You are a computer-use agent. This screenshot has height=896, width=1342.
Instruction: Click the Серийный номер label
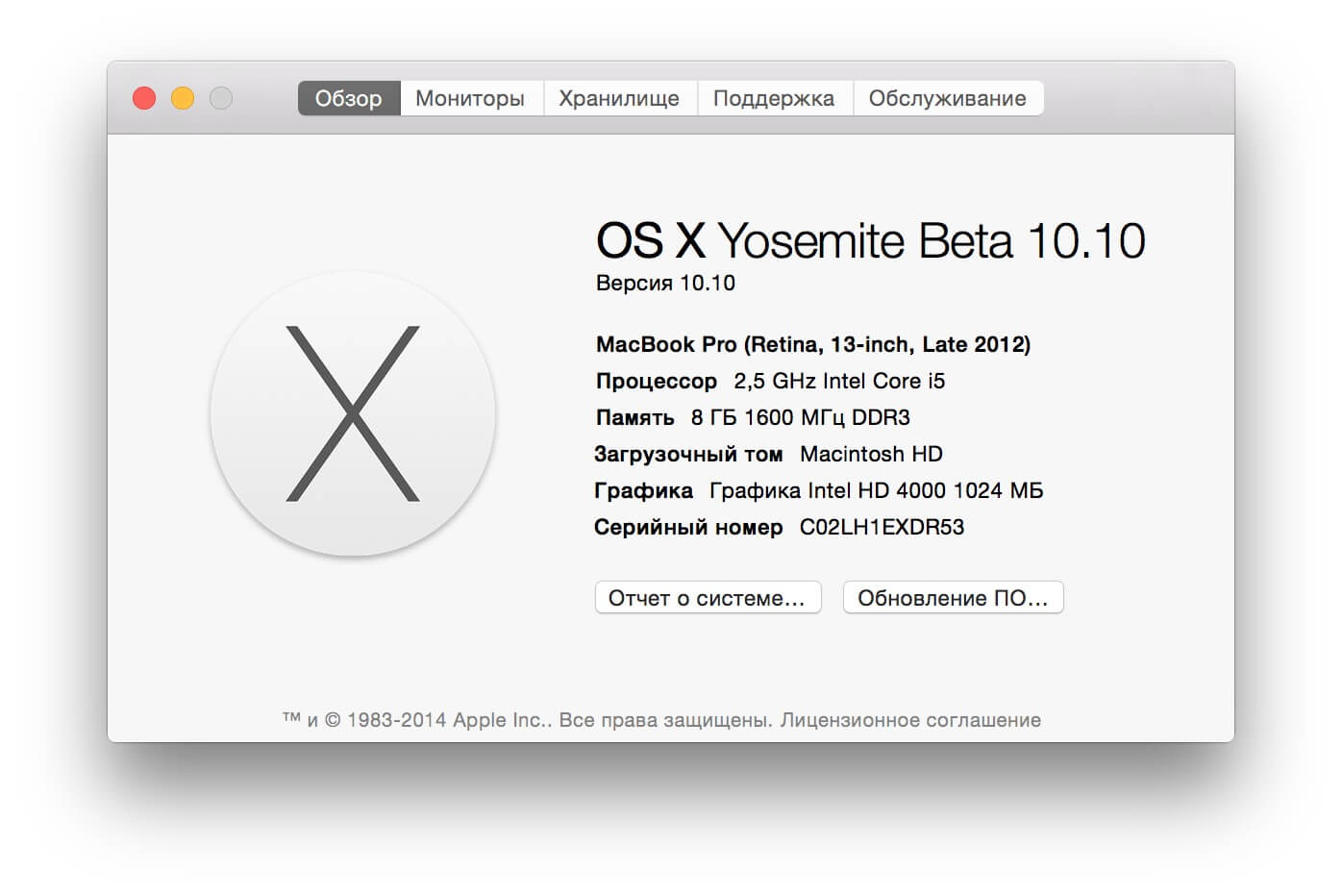(688, 527)
